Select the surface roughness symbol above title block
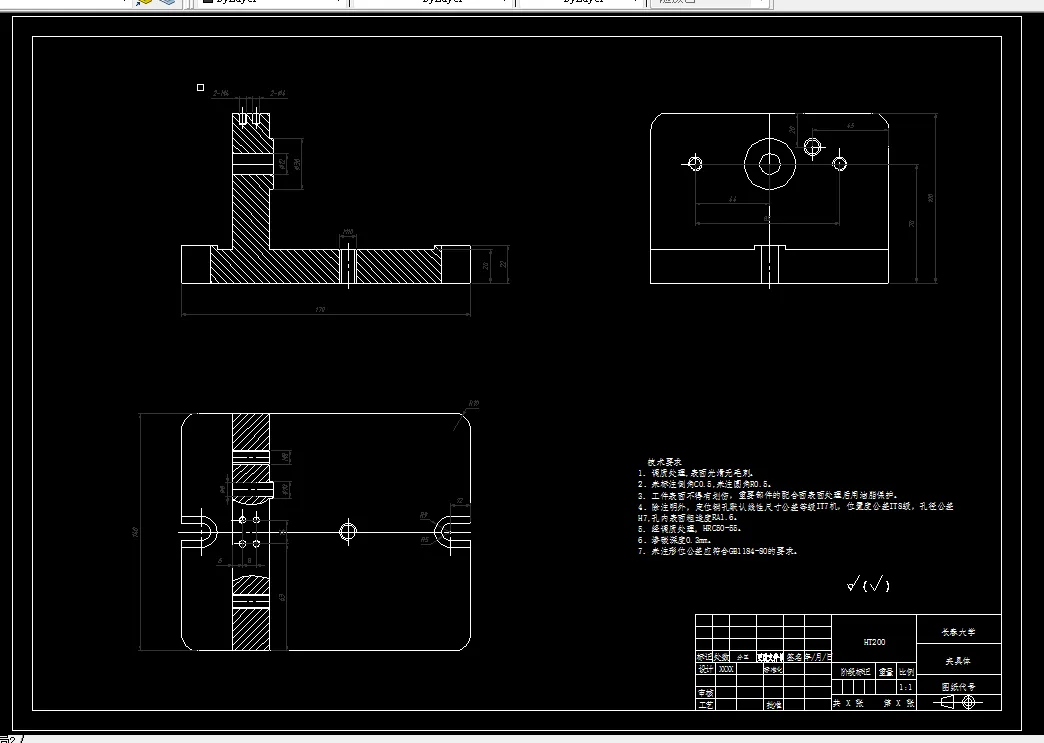The image size is (1044, 743). click(868, 584)
